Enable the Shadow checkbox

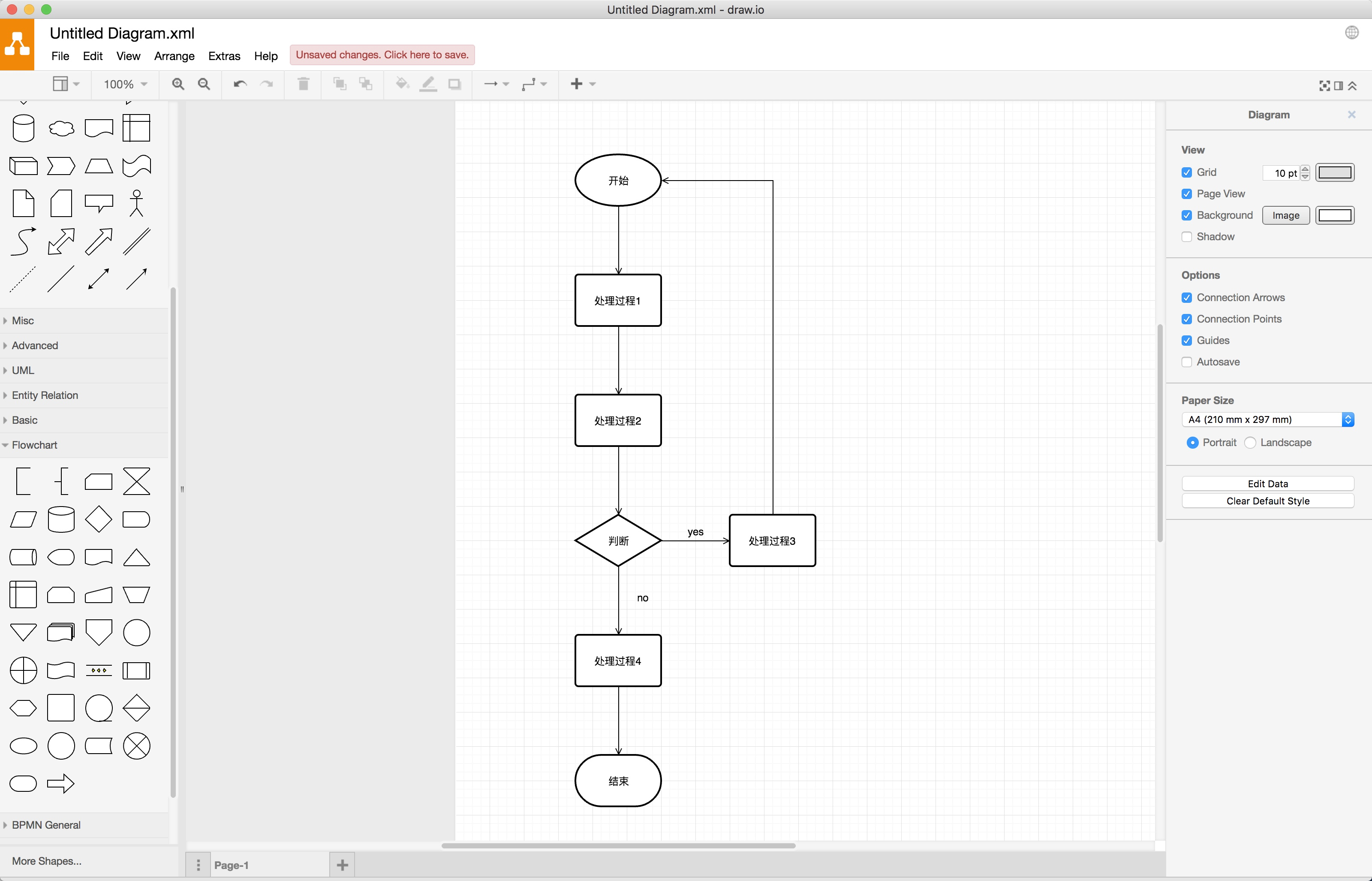(1187, 237)
